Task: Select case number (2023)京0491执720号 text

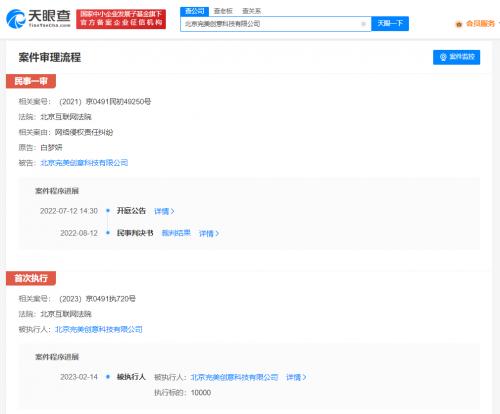Action: pyautogui.click(x=97, y=299)
